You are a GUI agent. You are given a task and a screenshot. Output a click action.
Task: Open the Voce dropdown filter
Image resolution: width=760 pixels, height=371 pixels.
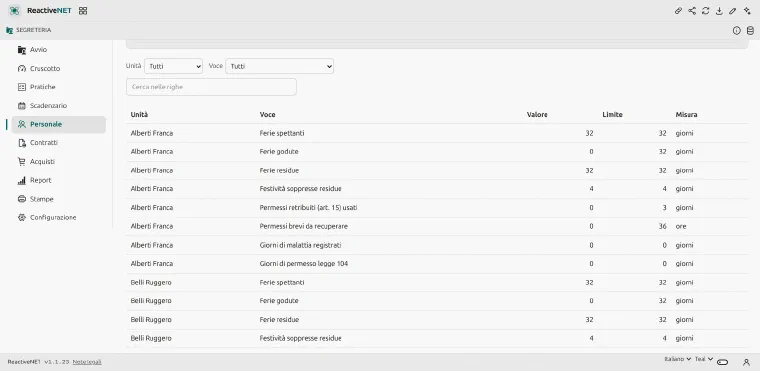tap(280, 66)
